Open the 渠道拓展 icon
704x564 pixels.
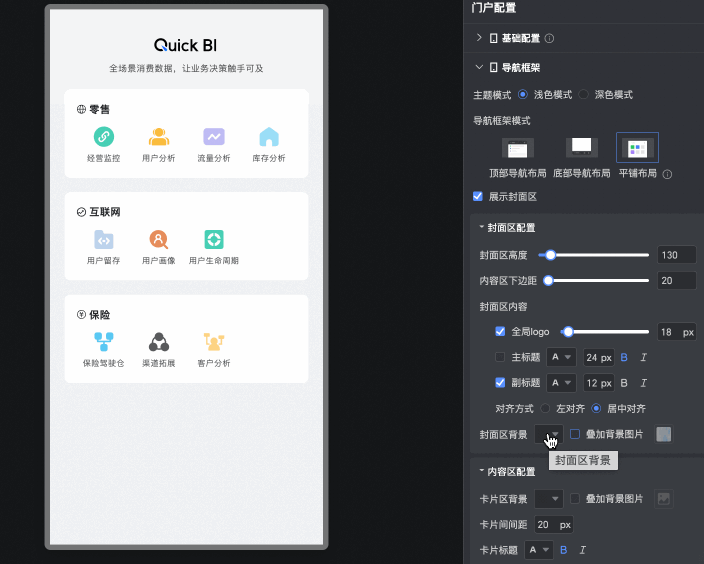pyautogui.click(x=158, y=342)
